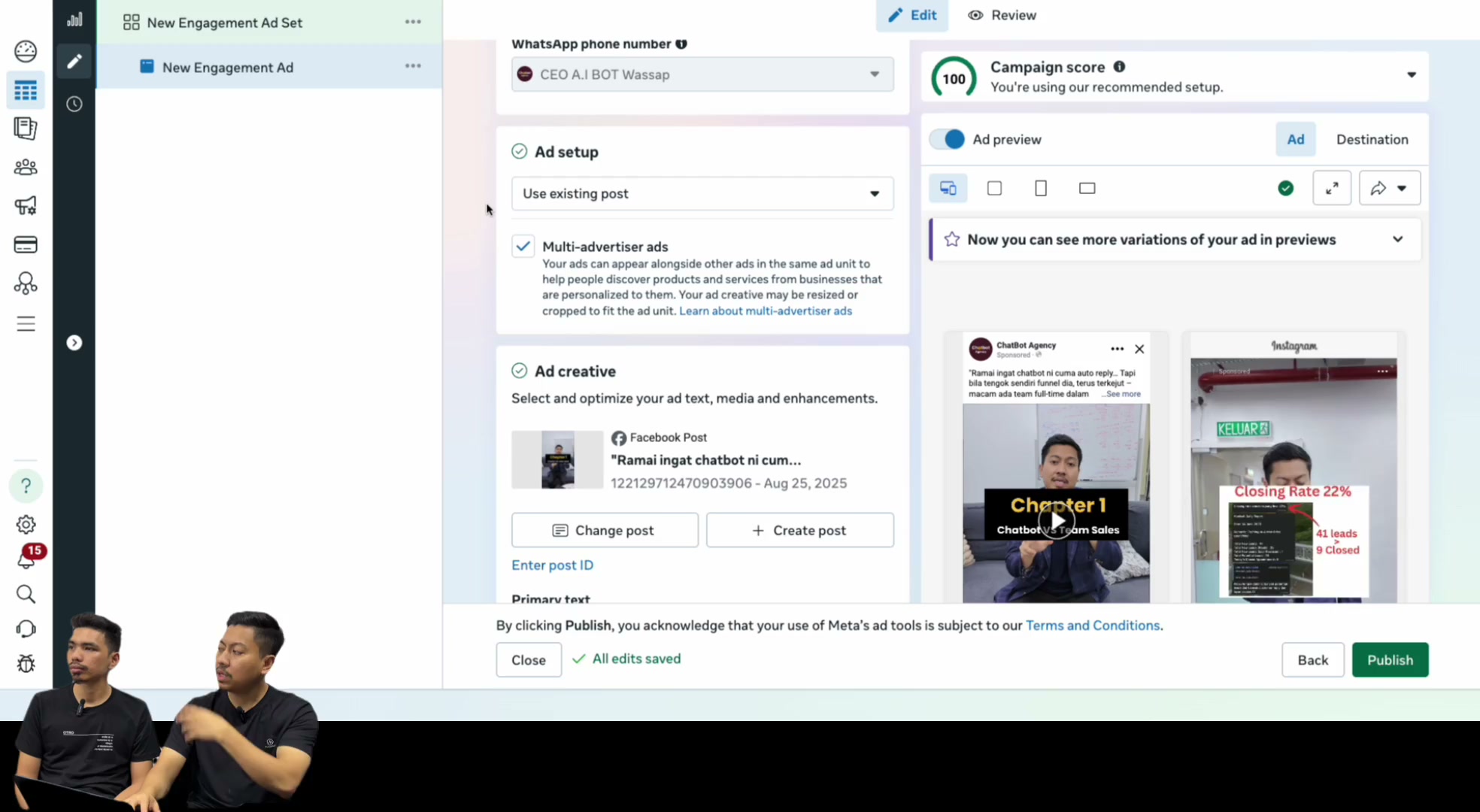Select the vertical story preview format
The width and height of the screenshot is (1480, 812).
[x=1041, y=188]
